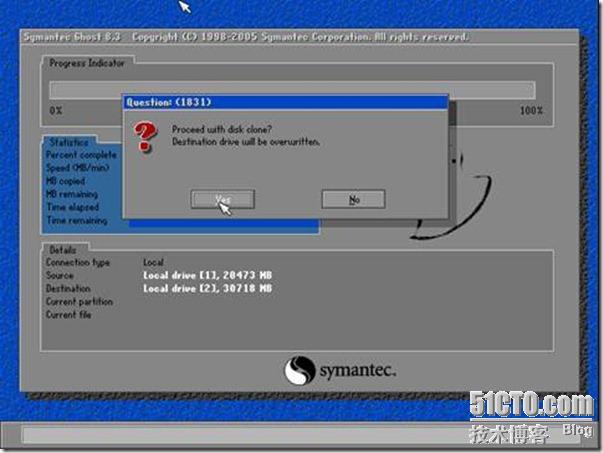Screen dimensions: 603x453
Task: Click the 'Current partition' label
Action: click(x=80, y=301)
